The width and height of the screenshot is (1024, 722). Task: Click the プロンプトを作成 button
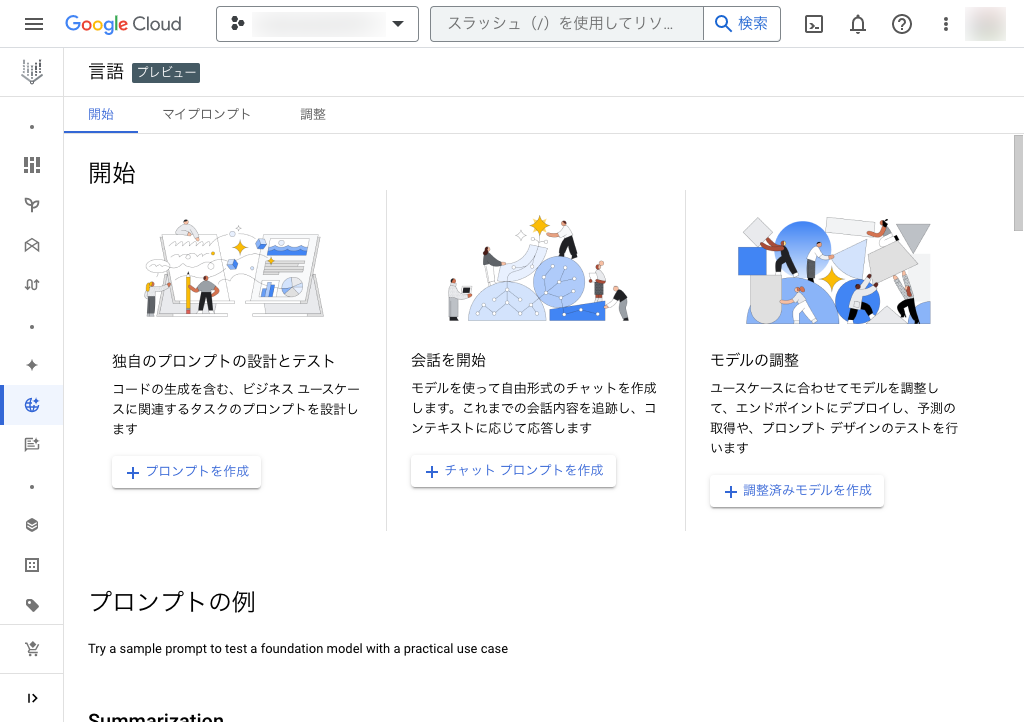point(187,472)
